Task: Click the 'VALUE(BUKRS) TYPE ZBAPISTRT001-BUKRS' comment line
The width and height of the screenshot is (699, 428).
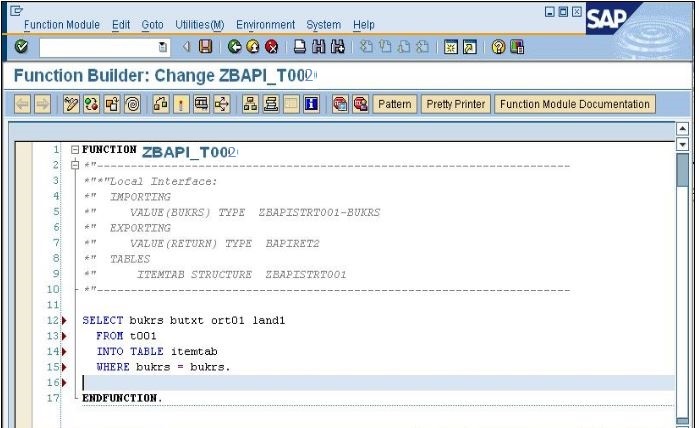Action: coord(255,212)
